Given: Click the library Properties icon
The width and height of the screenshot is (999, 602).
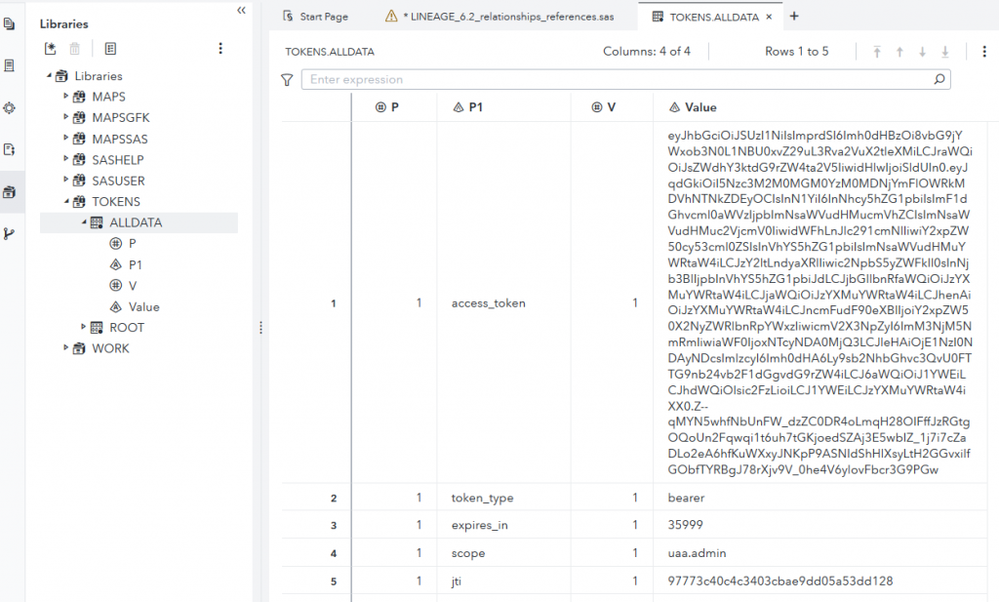Looking at the screenshot, I should coord(110,48).
